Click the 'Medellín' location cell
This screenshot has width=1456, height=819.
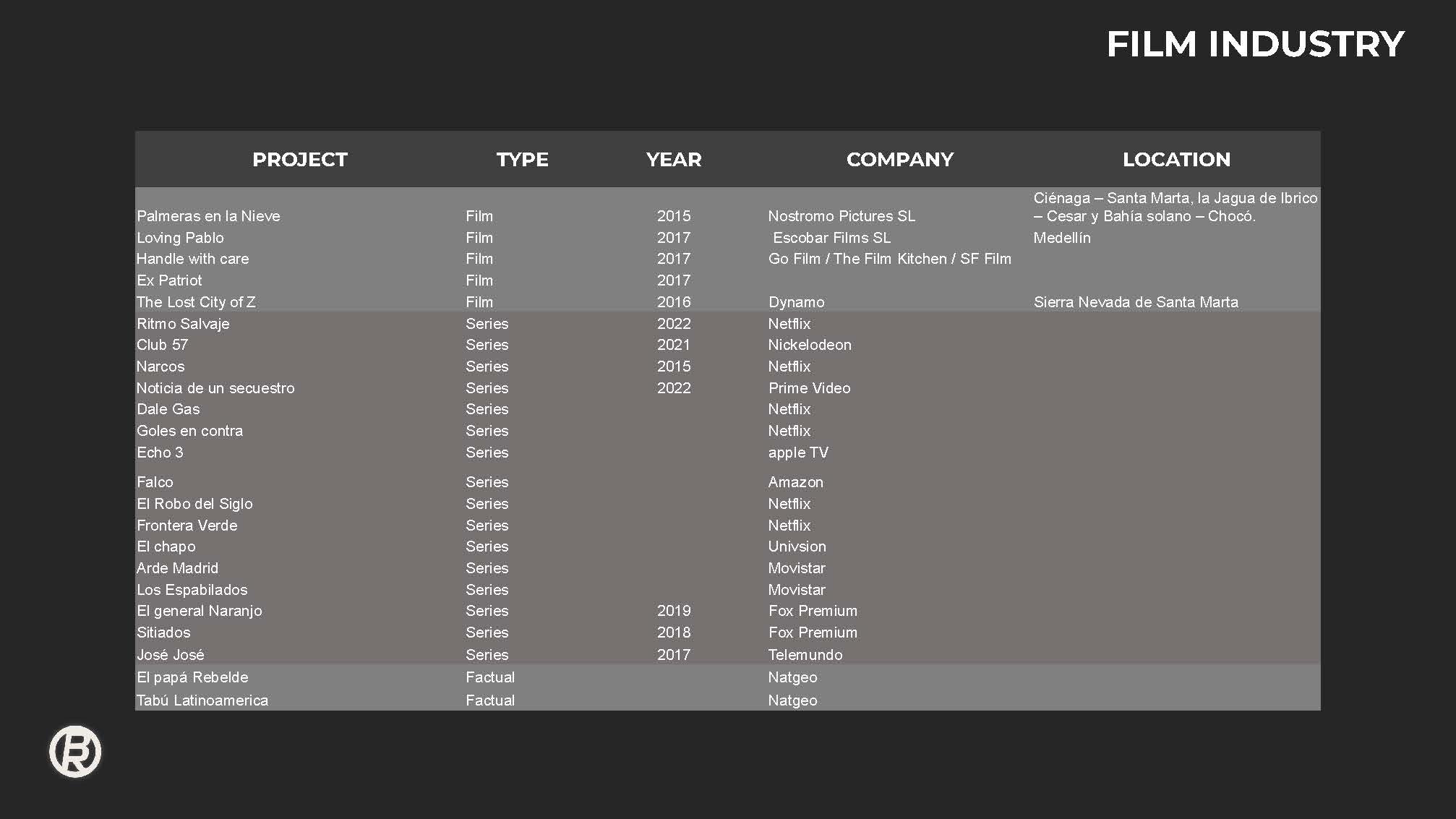tap(1062, 238)
